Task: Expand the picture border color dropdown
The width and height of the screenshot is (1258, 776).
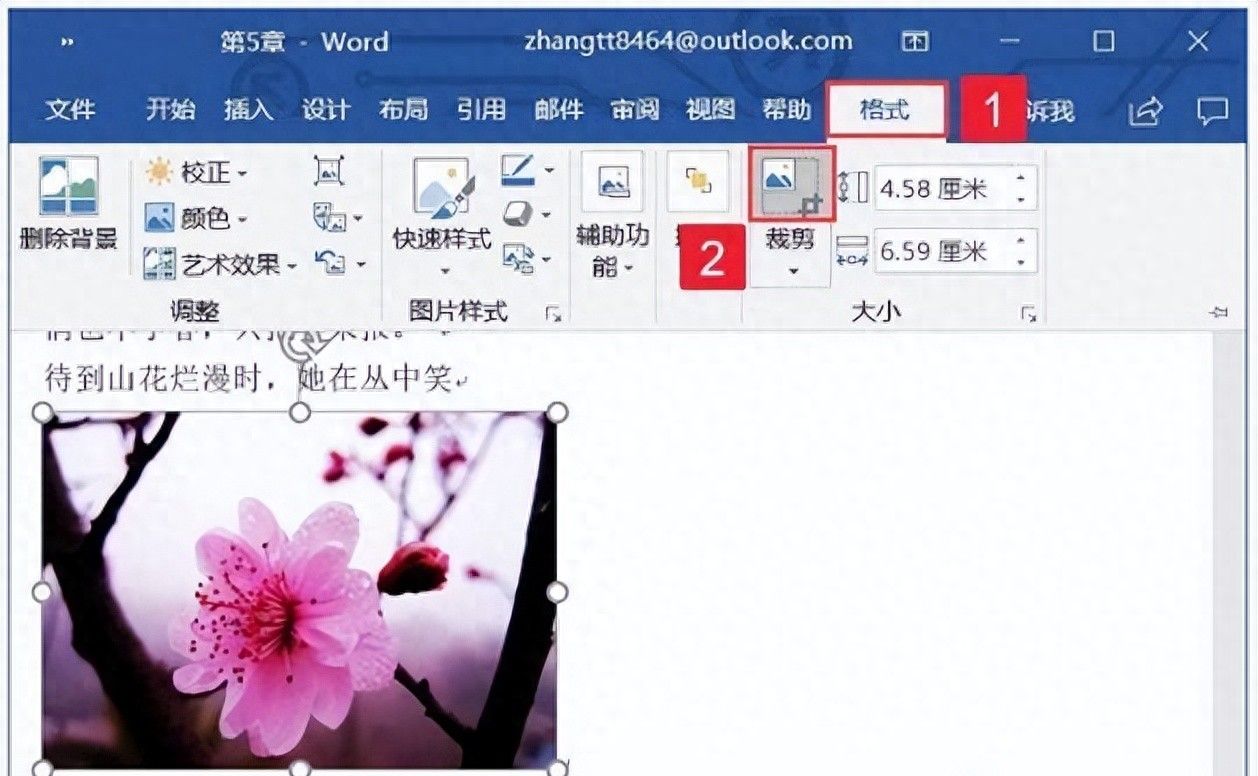Action: pyautogui.click(x=547, y=170)
